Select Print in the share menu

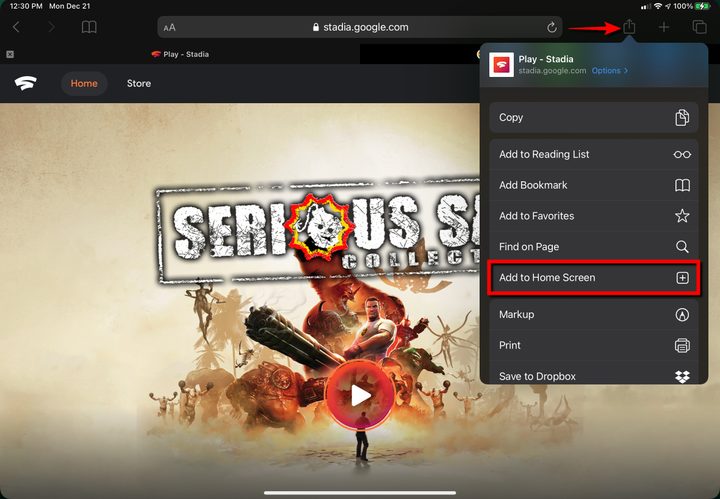tap(594, 346)
